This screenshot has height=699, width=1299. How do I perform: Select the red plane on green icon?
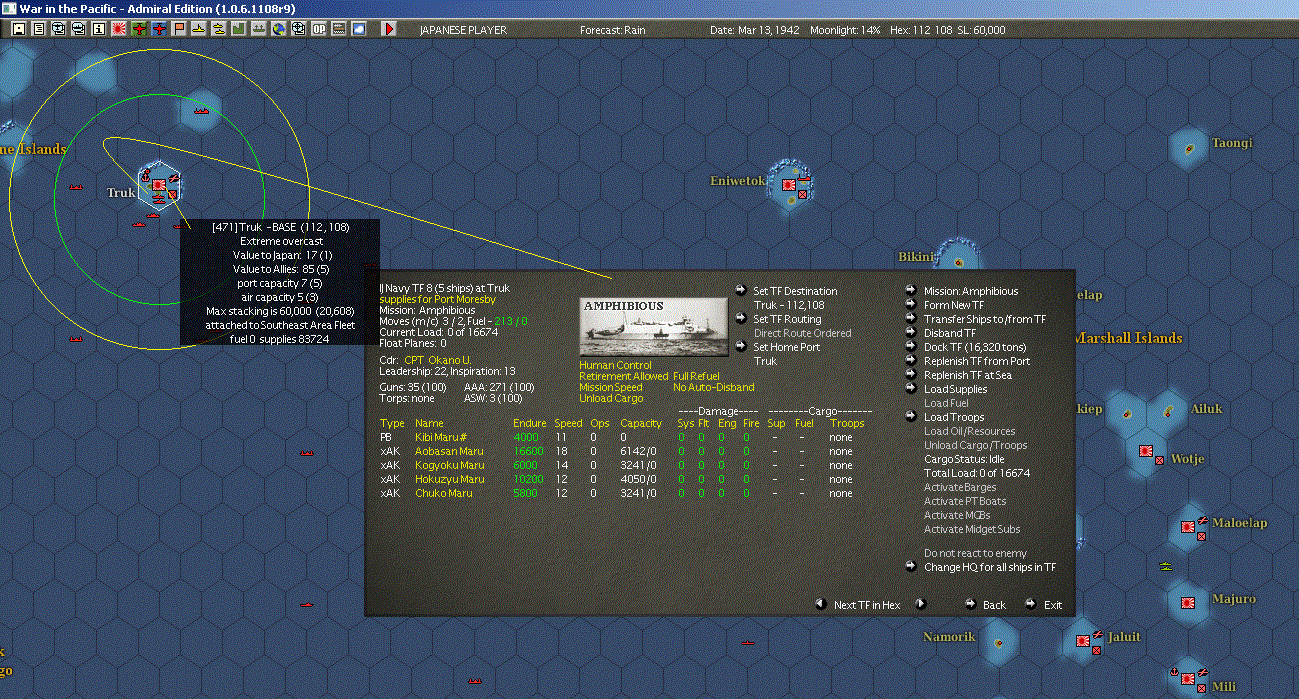point(139,29)
